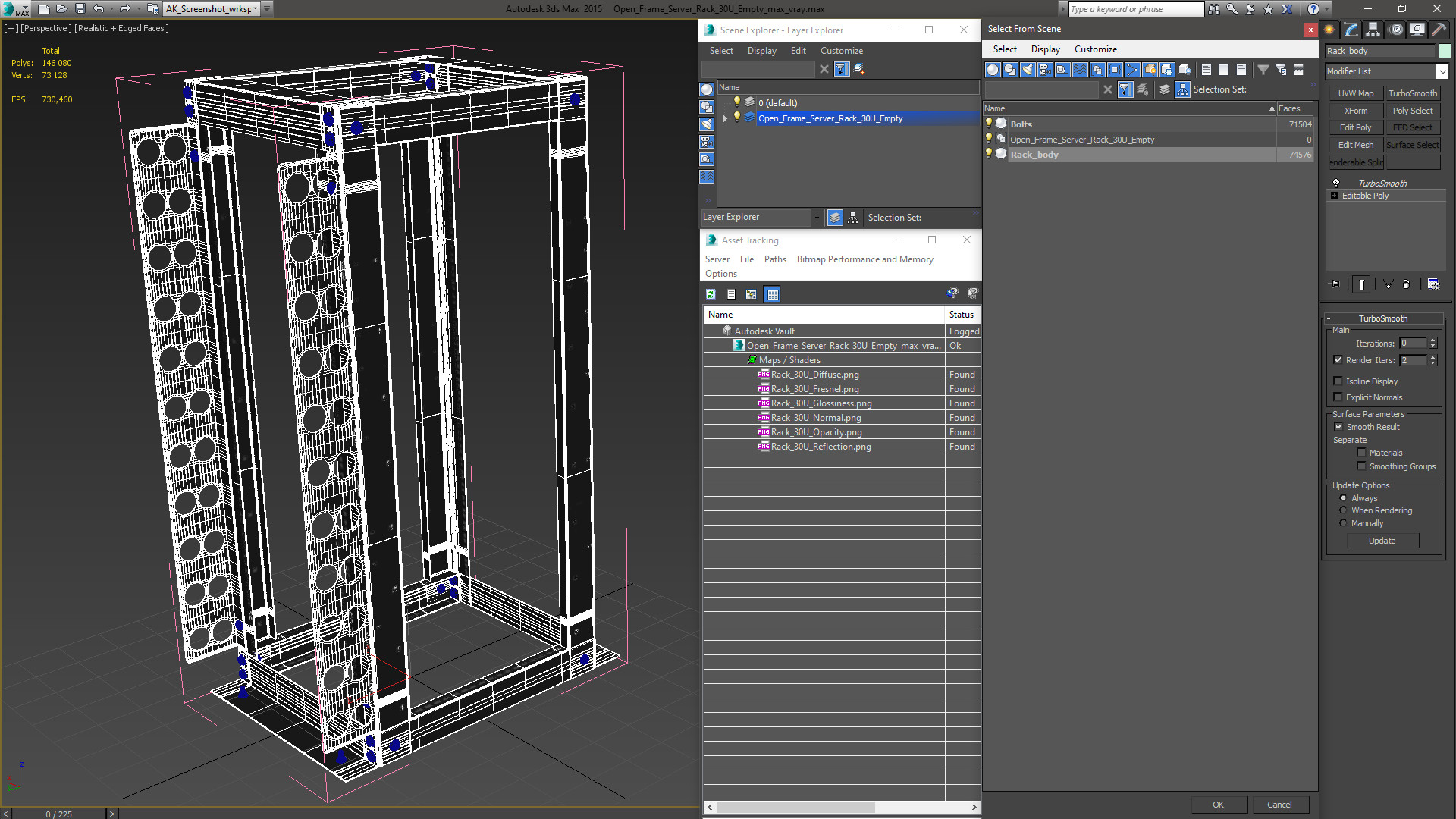Open Display menu in Select From Scene
Screen dimensions: 1456x819
1045,49
